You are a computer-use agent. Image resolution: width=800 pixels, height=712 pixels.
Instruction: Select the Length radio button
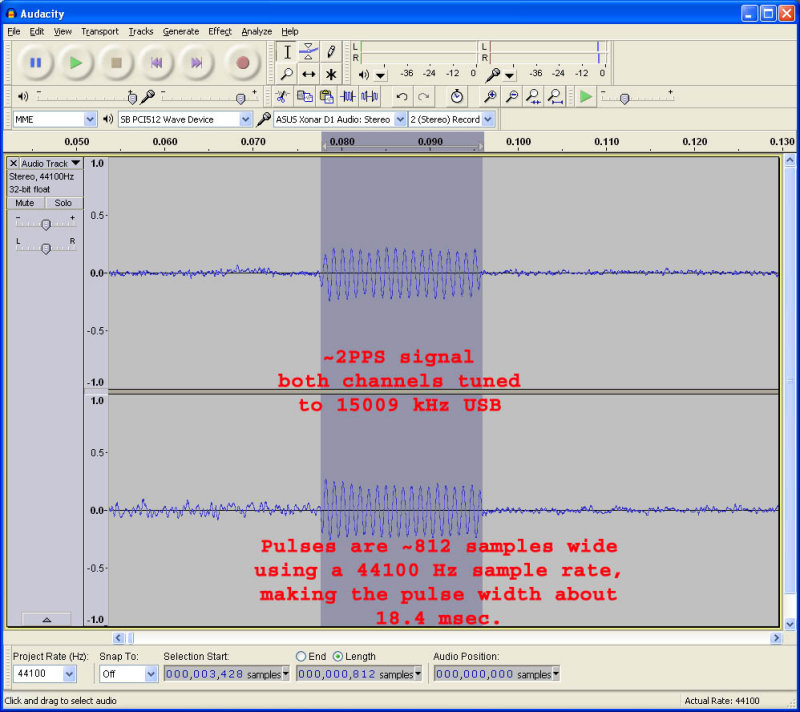coord(337,656)
